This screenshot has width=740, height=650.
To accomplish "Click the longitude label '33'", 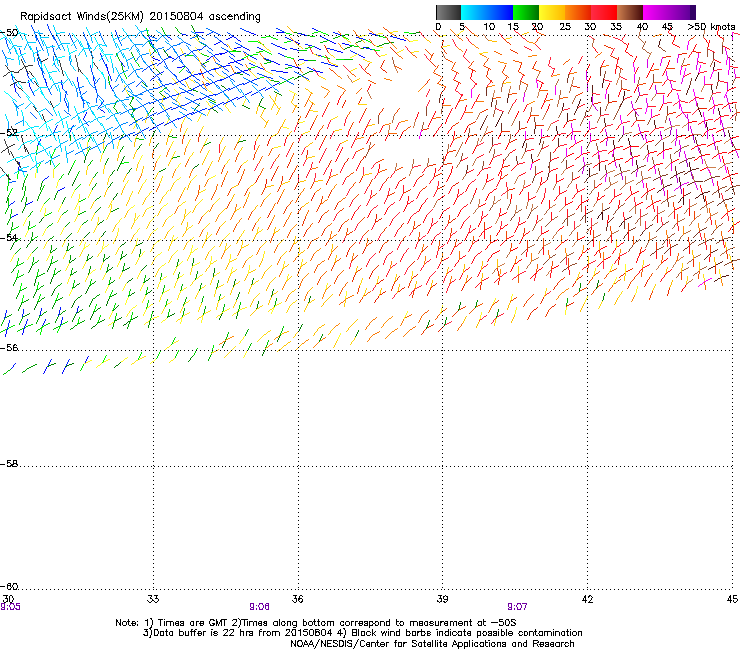I will (x=153, y=599).
